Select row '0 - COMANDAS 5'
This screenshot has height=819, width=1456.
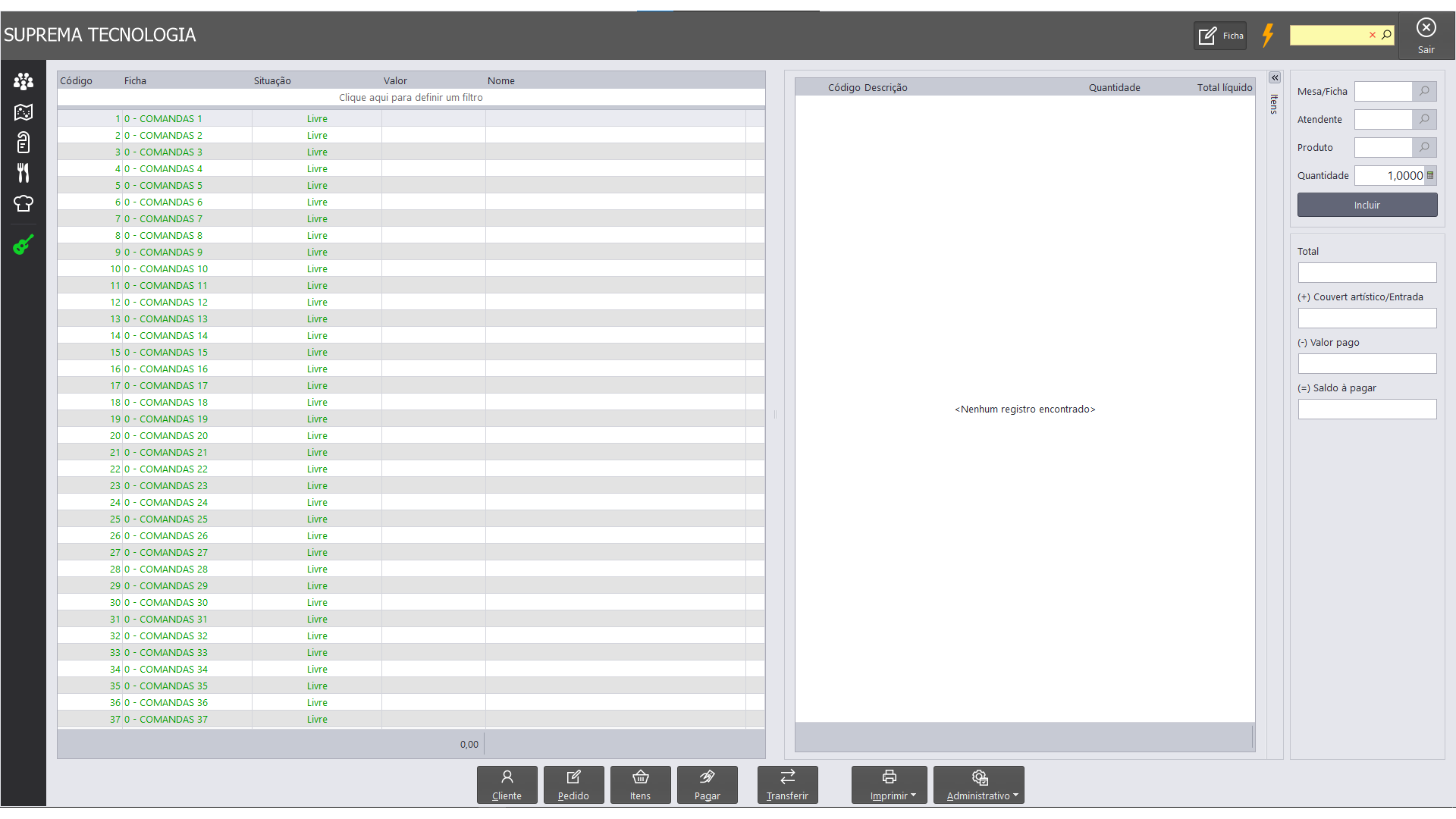411,185
